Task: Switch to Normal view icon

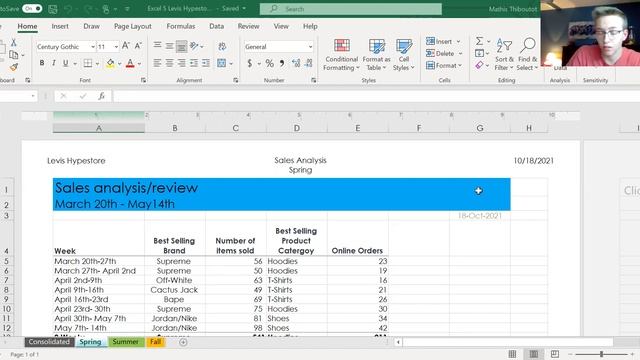Action: pos(512,354)
